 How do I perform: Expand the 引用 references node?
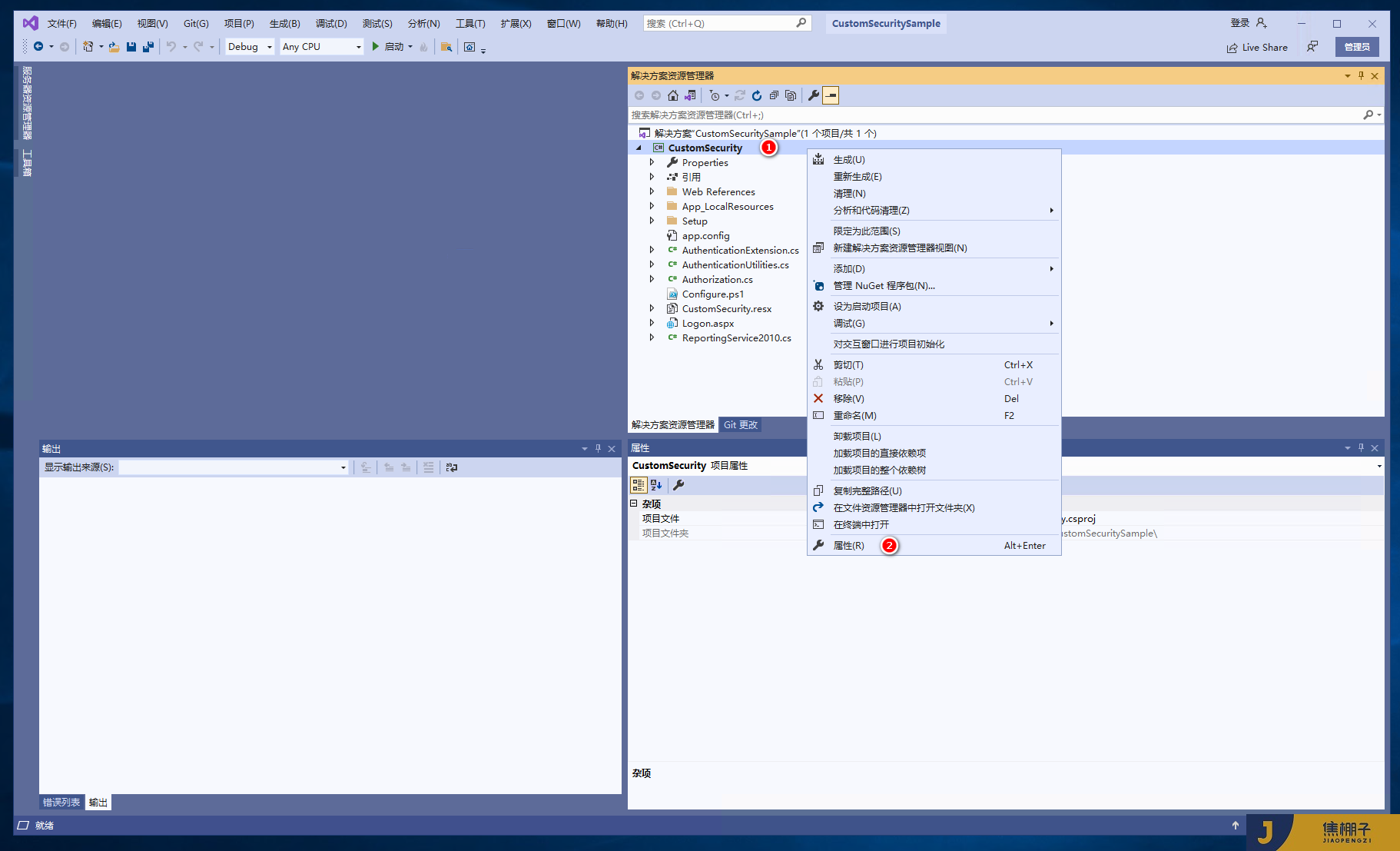click(x=652, y=177)
